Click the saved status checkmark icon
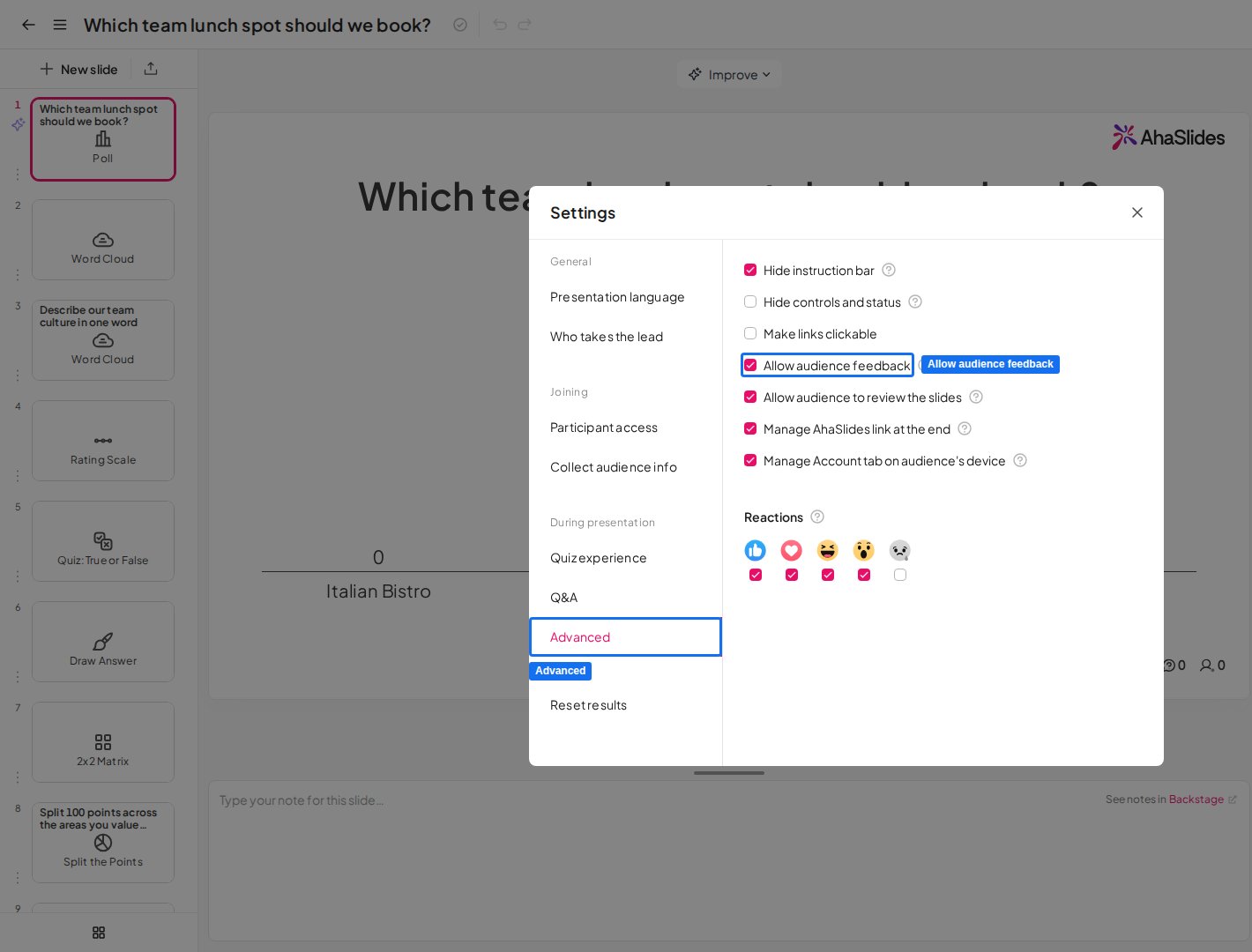The image size is (1252, 952). (x=460, y=25)
